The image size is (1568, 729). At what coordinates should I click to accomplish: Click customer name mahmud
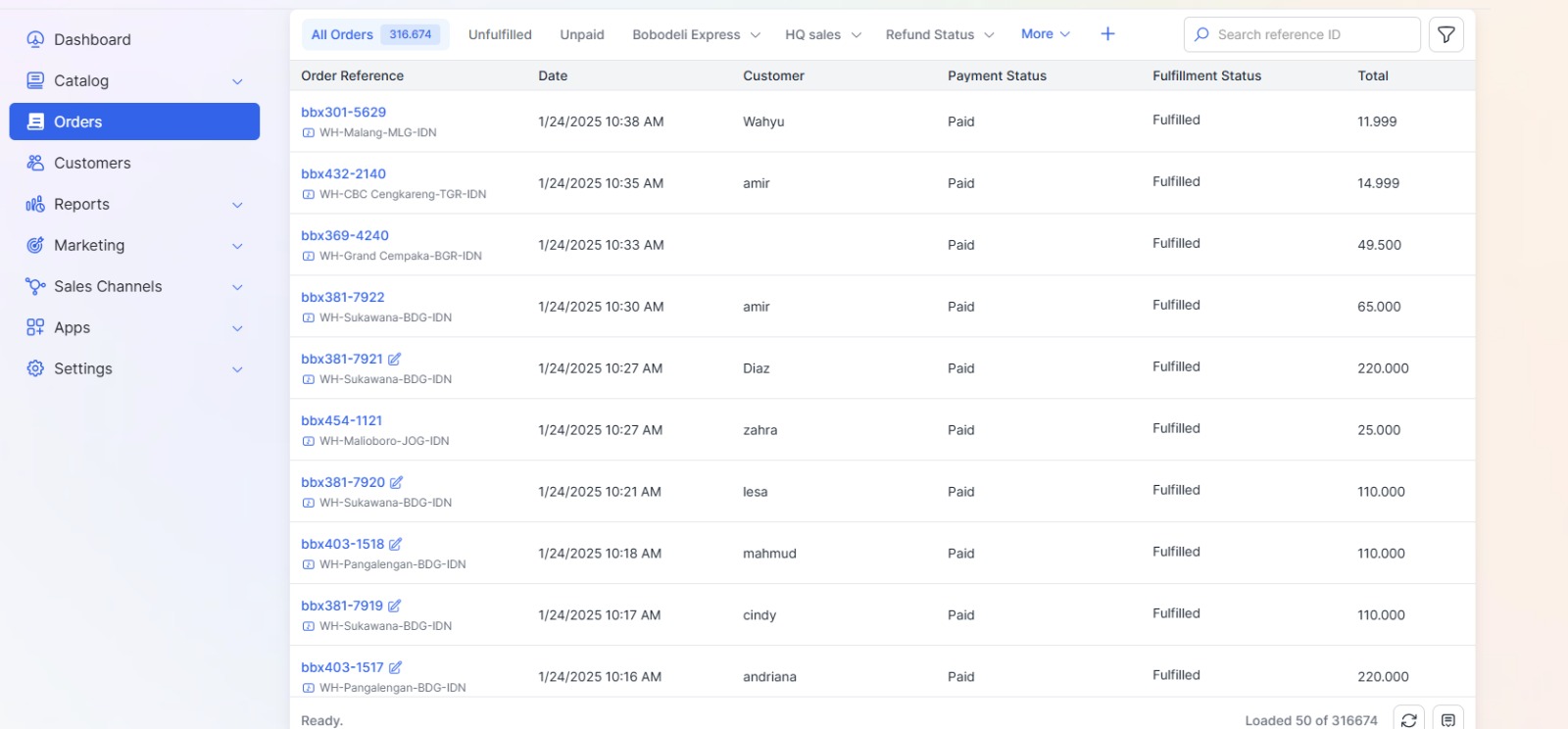point(769,554)
